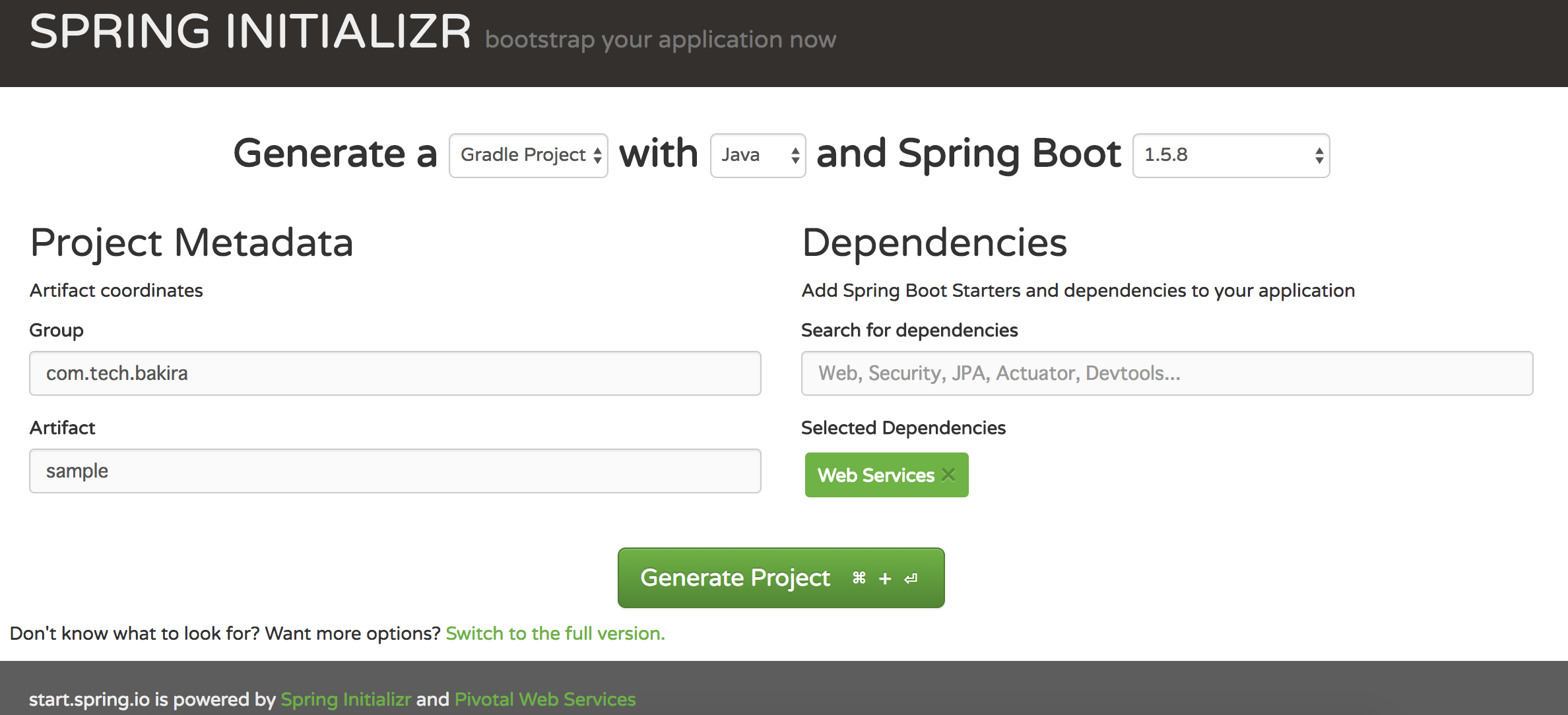Click the Selected Dependencies label

pos(903,427)
